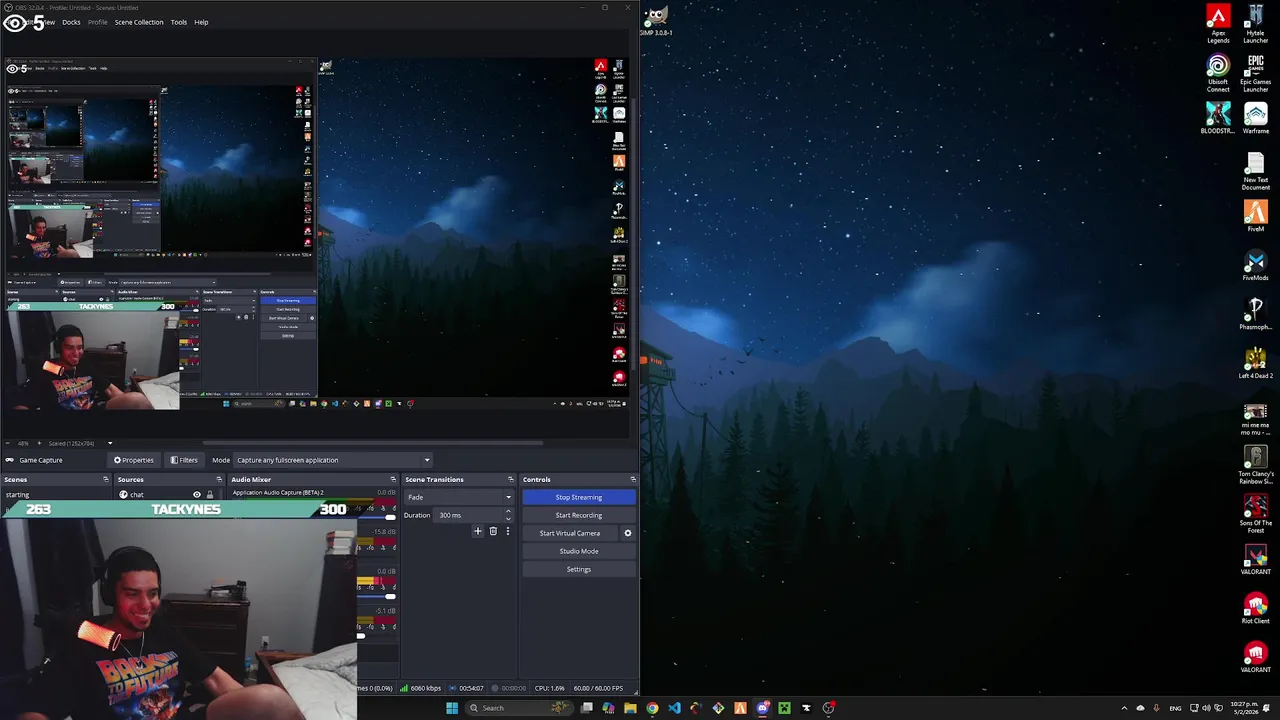Open Google Chrome from taskbar
The width and height of the screenshot is (1280, 720).
tap(652, 708)
